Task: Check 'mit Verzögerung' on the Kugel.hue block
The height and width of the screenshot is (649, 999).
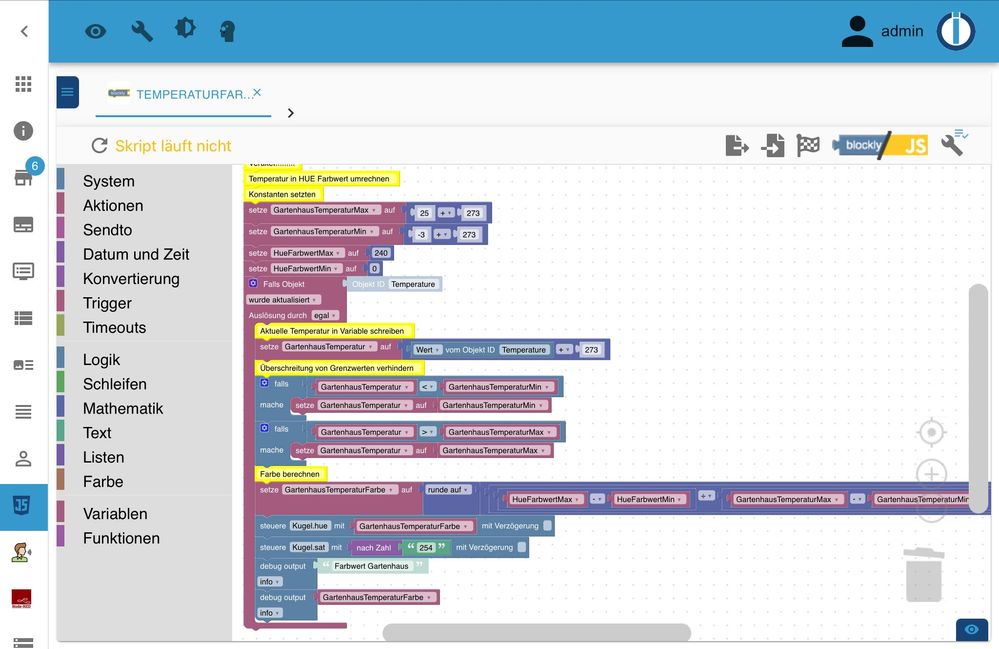Action: coord(548,526)
